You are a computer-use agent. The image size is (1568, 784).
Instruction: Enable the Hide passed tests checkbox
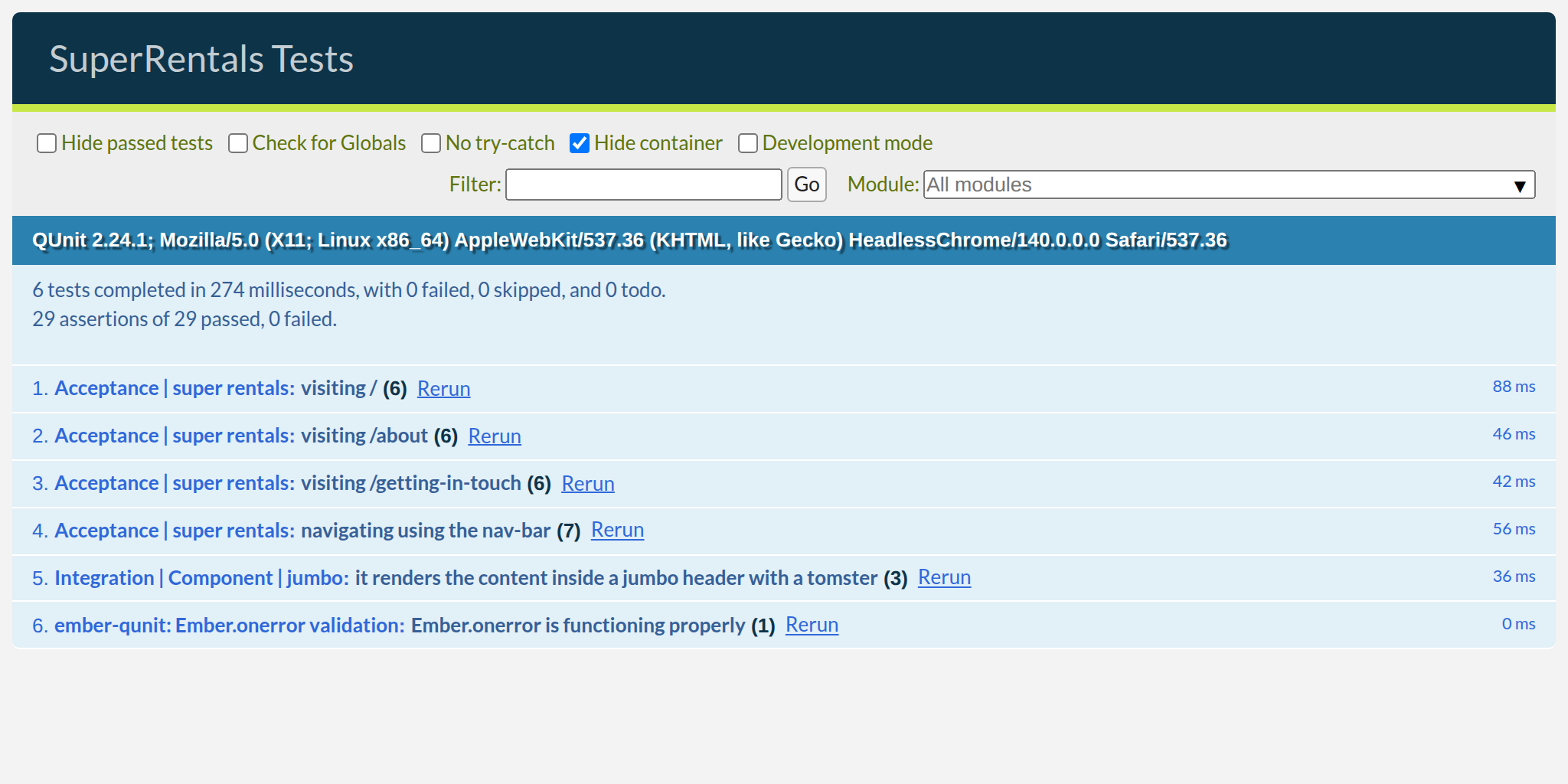47,143
